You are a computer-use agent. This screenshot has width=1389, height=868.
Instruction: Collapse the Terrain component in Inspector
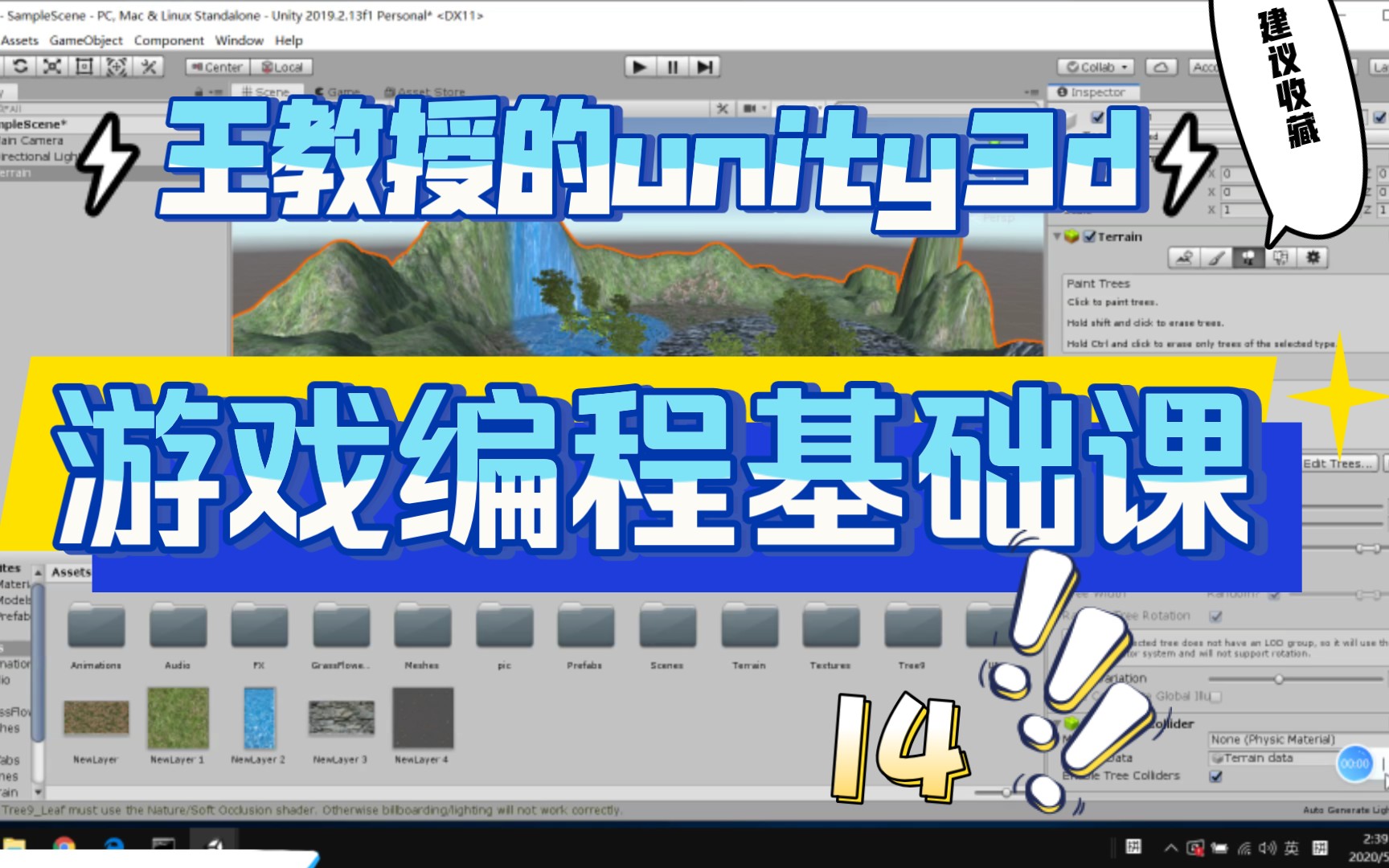(1058, 236)
